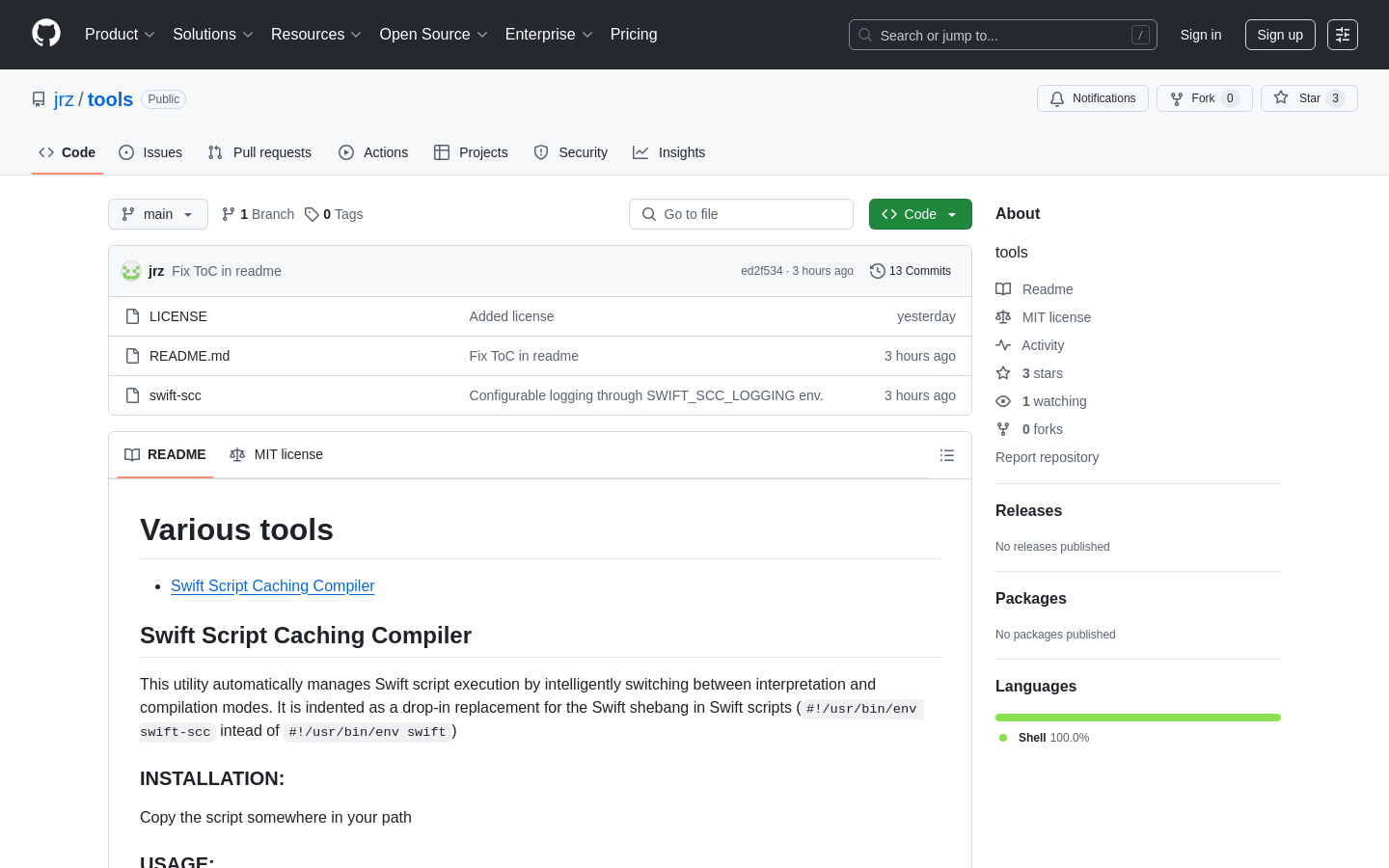Open the Configurable logging commit message
Viewport: 1389px width, 868px height.
646,395
